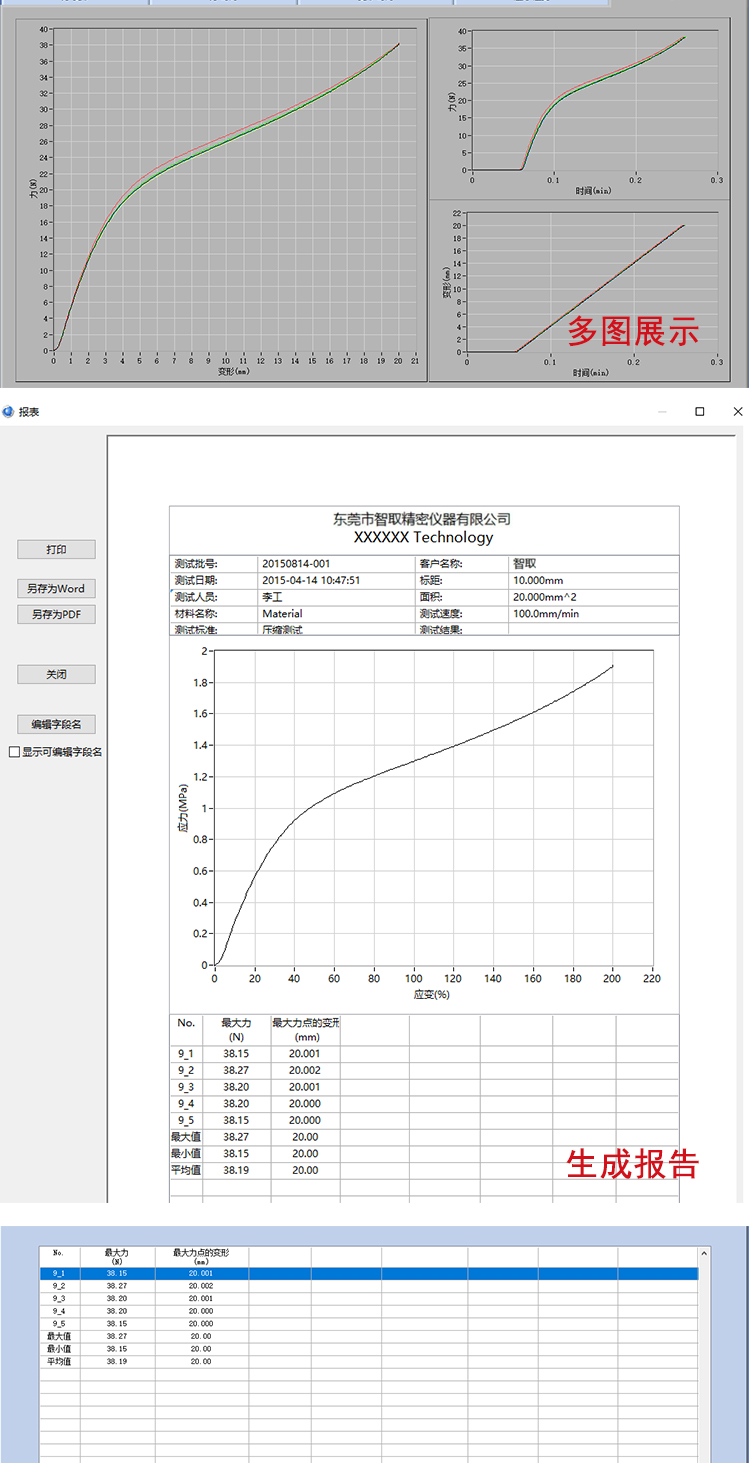Enable the 显示可编辑字段名 checkbox
Screen dimensions: 750x1463
(x=14, y=752)
